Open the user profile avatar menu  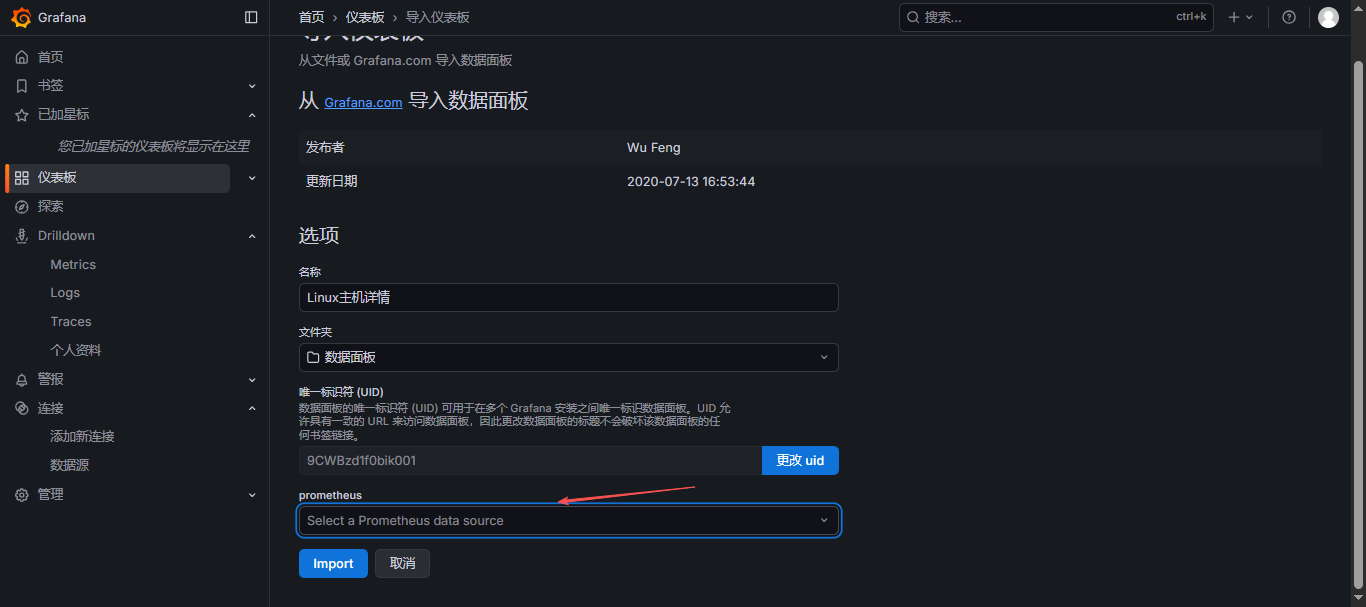[x=1328, y=17]
